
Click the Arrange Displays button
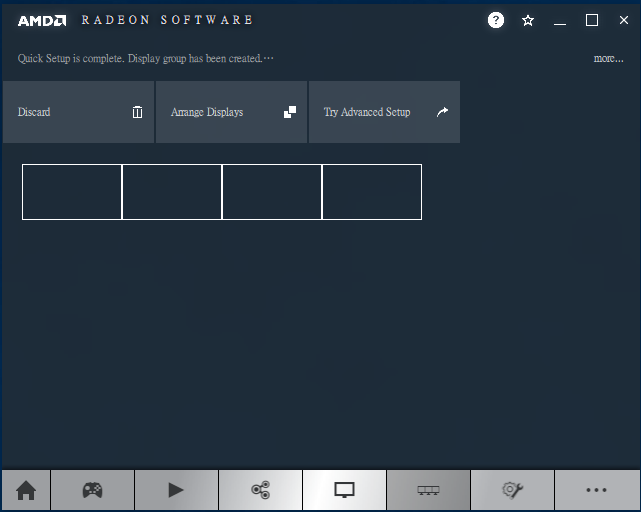tap(231, 112)
